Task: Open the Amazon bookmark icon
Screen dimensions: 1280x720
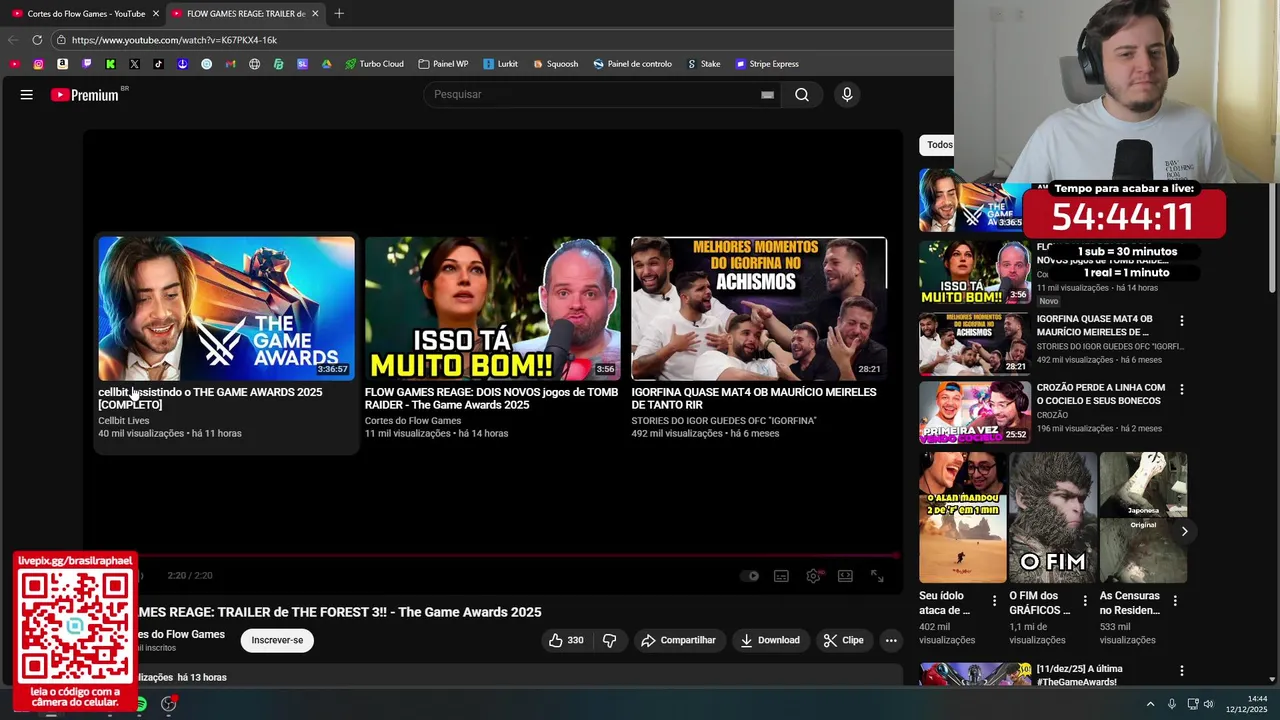Action: pyautogui.click(x=62, y=64)
